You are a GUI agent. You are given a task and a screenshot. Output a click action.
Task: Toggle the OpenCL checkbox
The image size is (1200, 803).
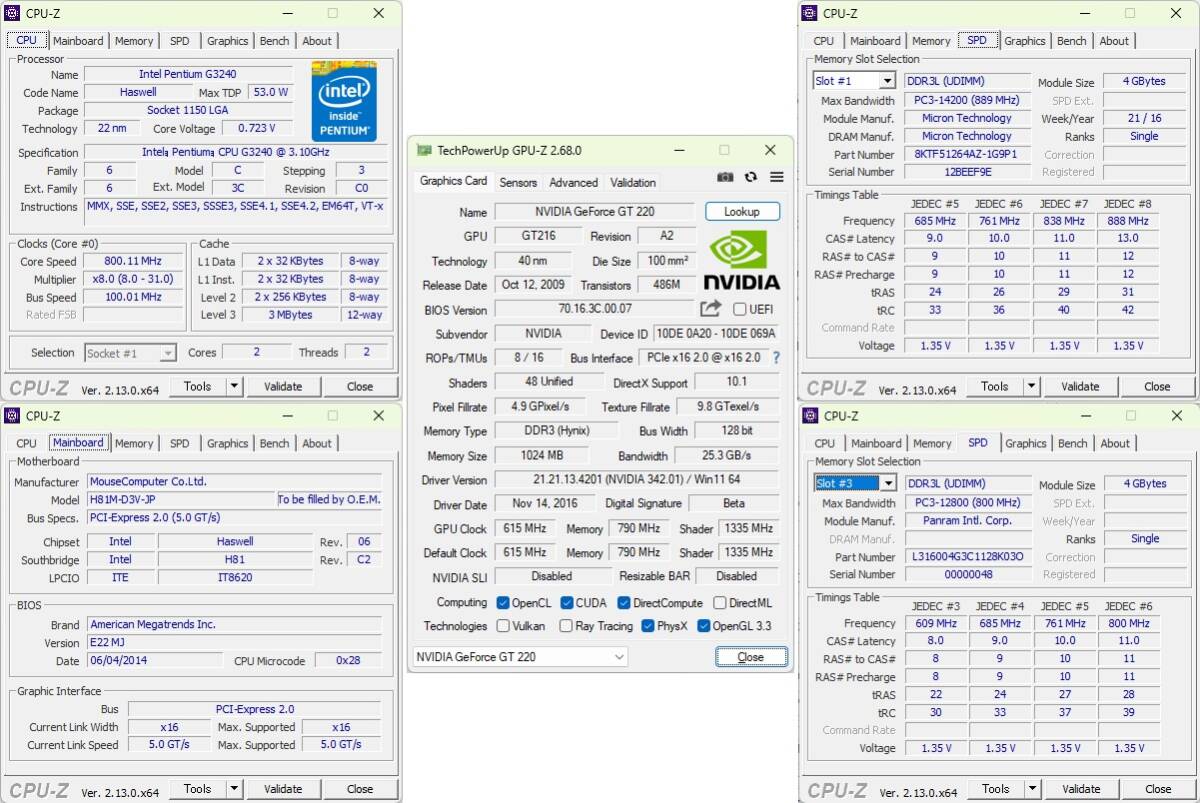503,603
